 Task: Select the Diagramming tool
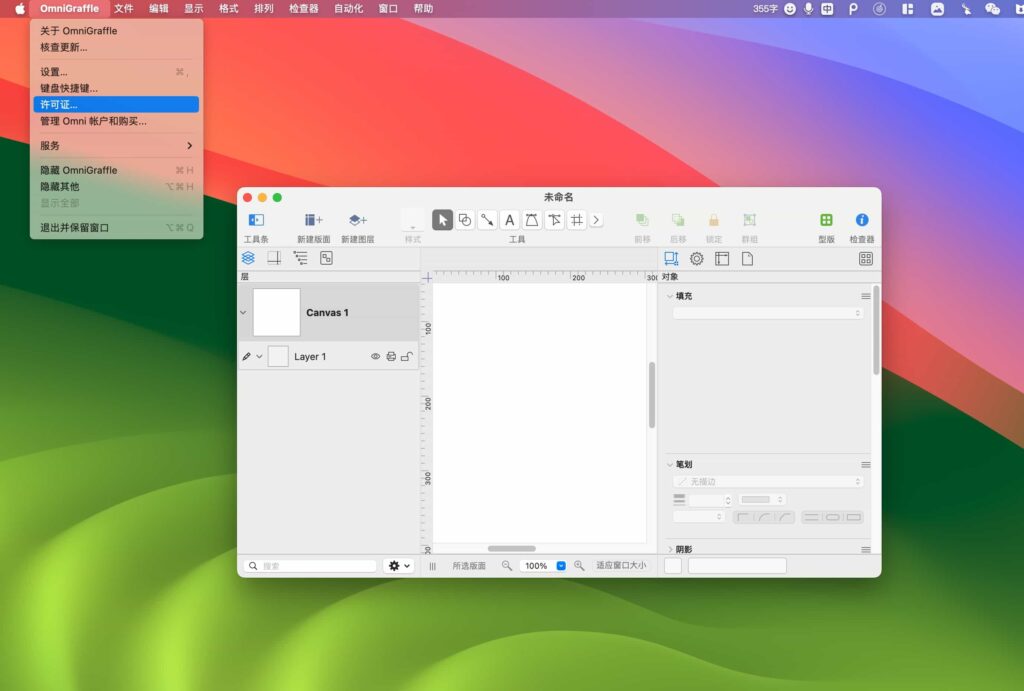(x=576, y=219)
